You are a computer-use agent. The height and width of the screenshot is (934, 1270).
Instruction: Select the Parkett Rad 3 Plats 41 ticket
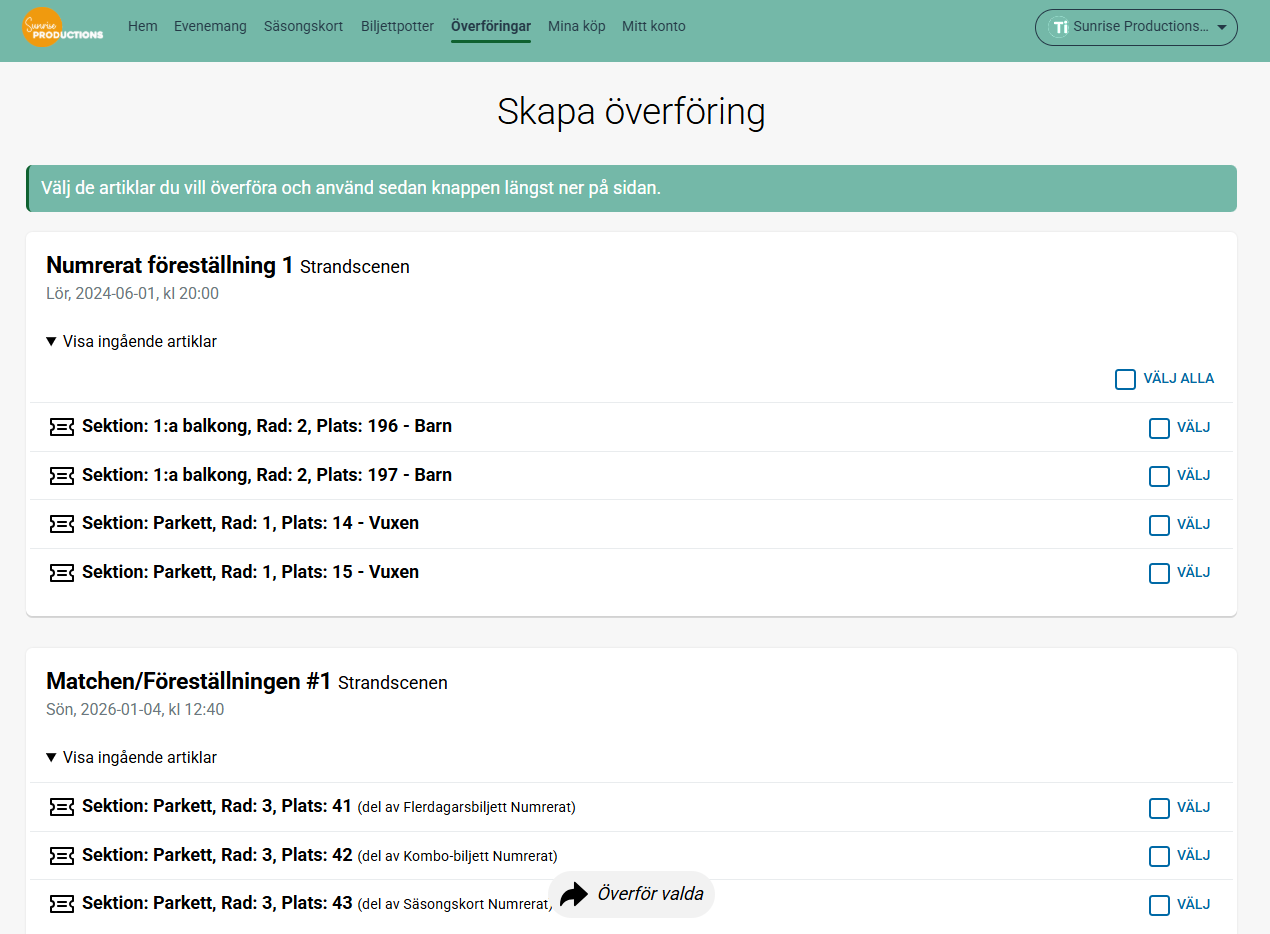click(x=1159, y=808)
